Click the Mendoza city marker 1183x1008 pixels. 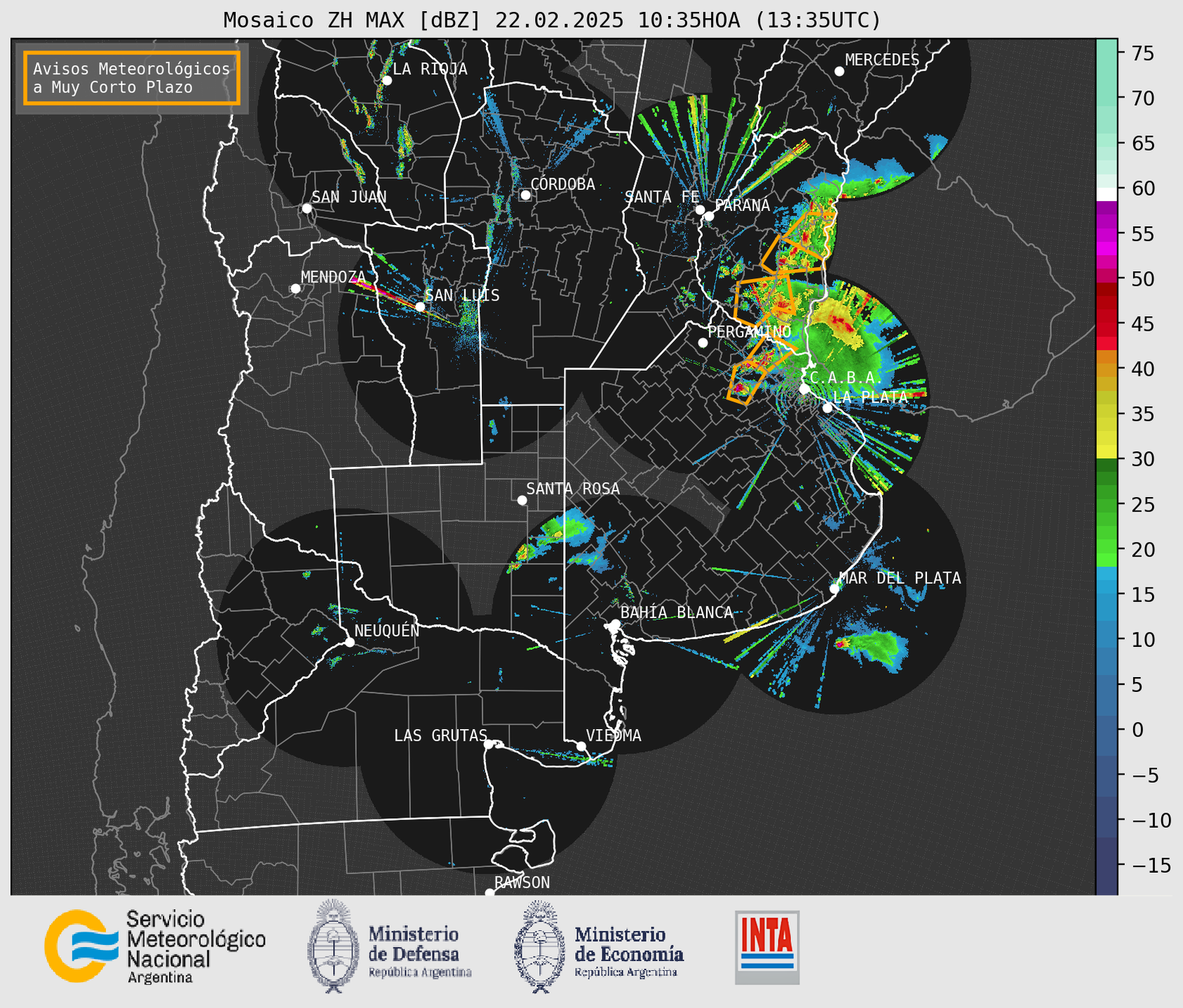296,289
